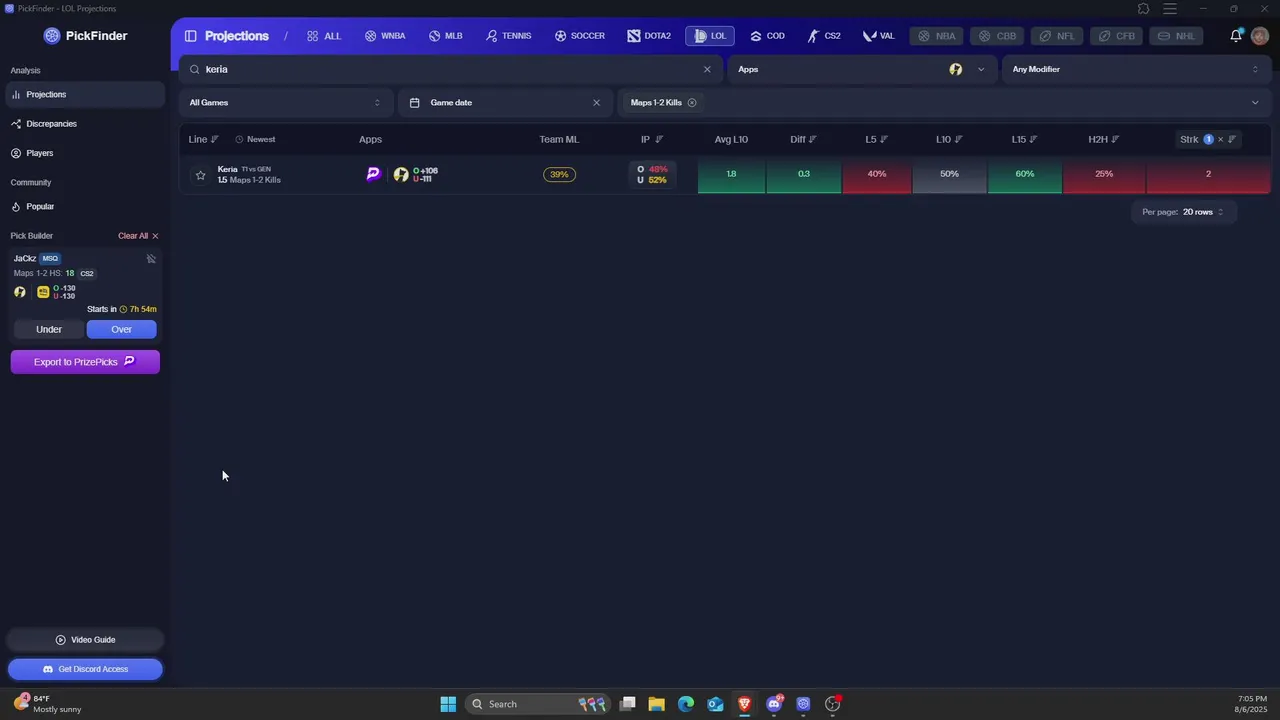1280x720 pixels.
Task: Clear the Strk column sort
Action: tap(1220, 139)
